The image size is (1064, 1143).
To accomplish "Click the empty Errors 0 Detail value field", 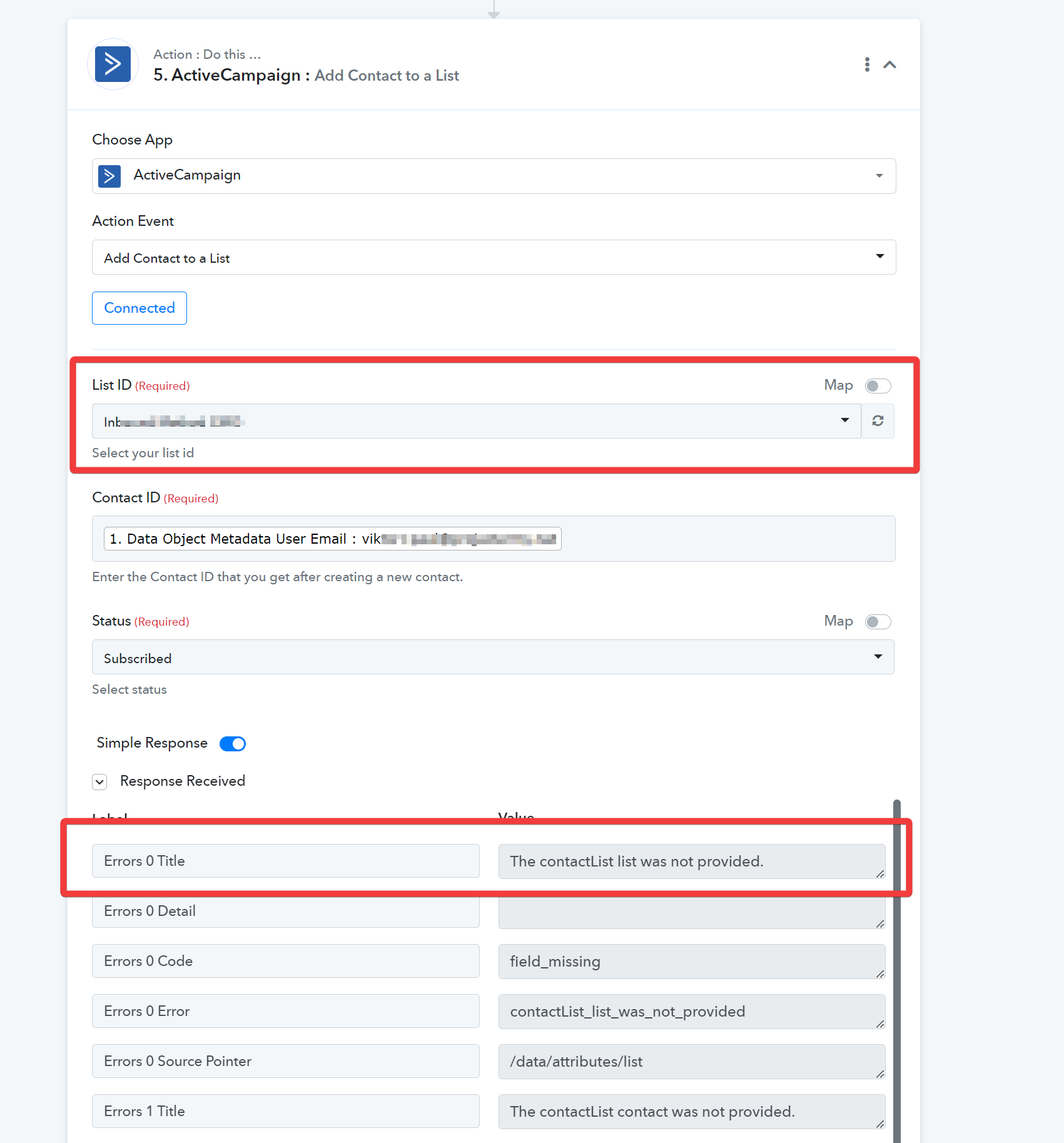I will point(692,912).
